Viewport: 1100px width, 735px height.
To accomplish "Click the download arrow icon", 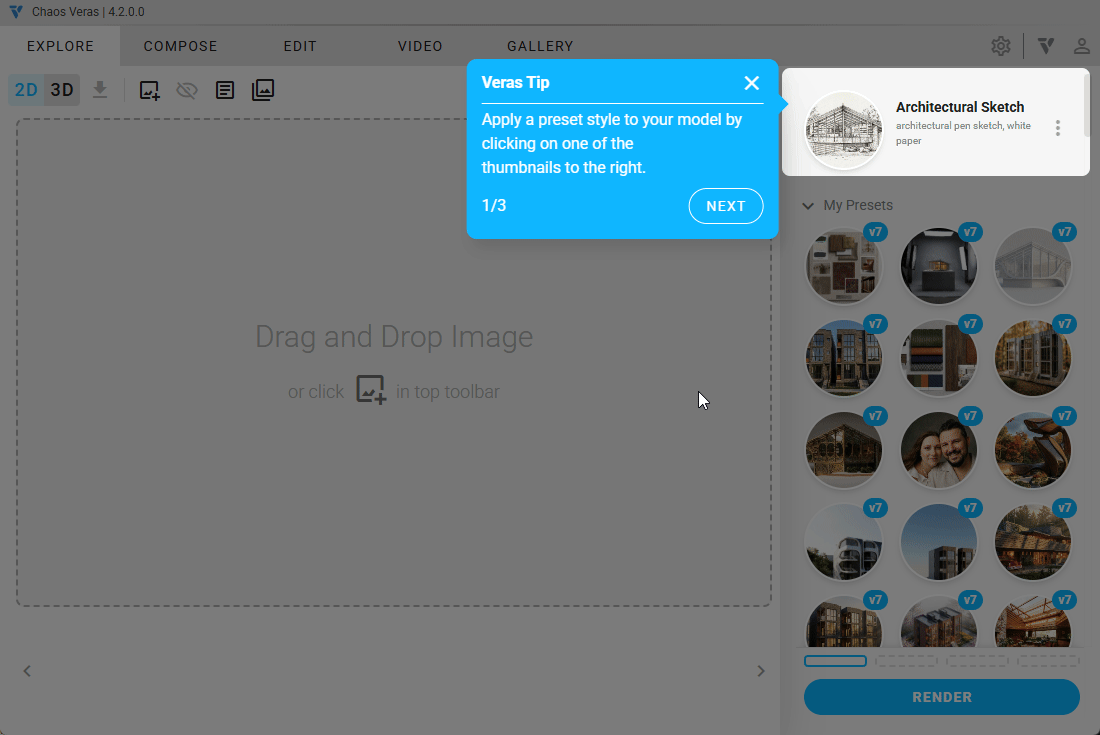I will pos(100,90).
